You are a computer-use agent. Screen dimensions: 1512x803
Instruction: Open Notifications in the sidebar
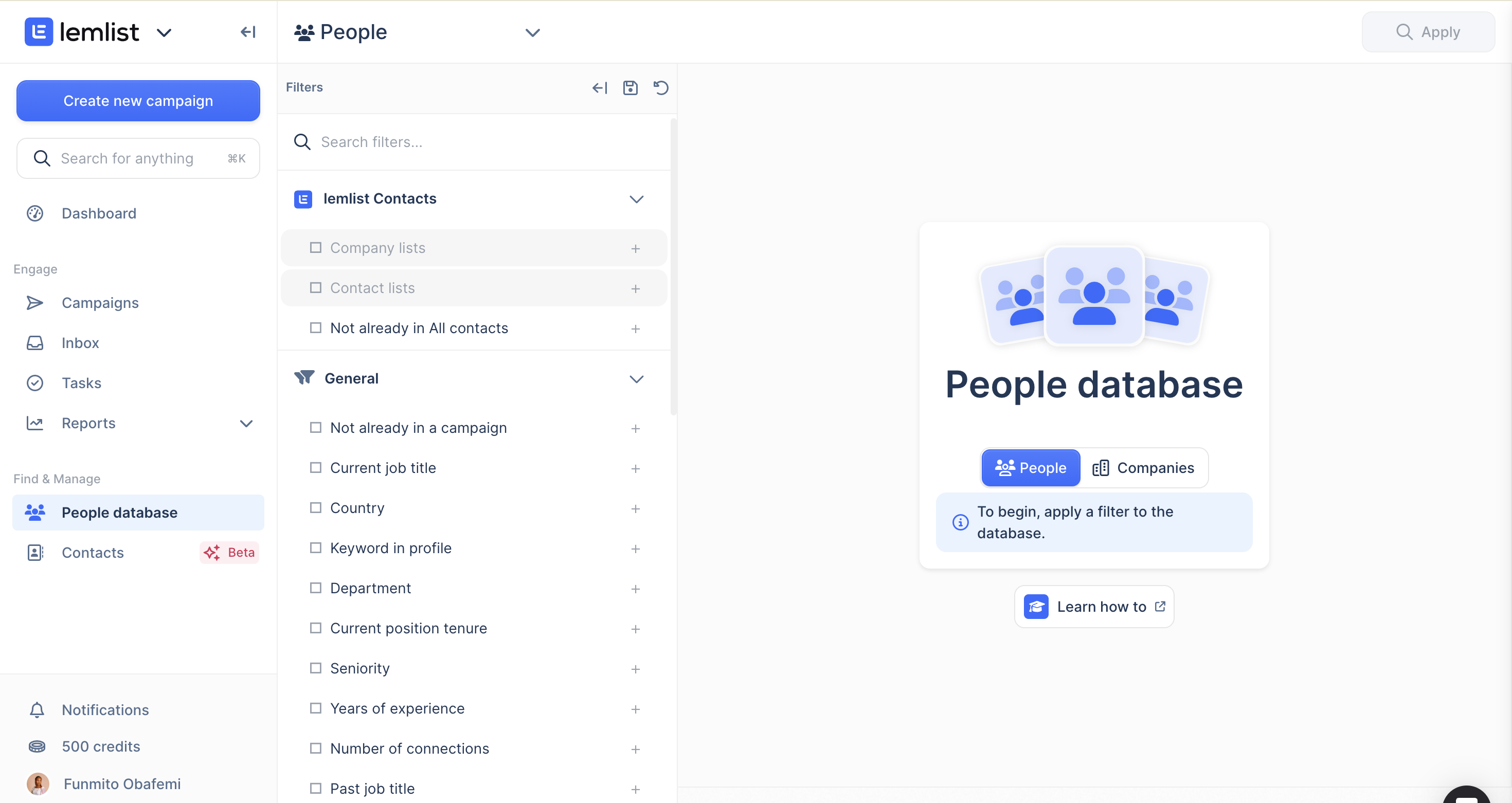click(138, 710)
